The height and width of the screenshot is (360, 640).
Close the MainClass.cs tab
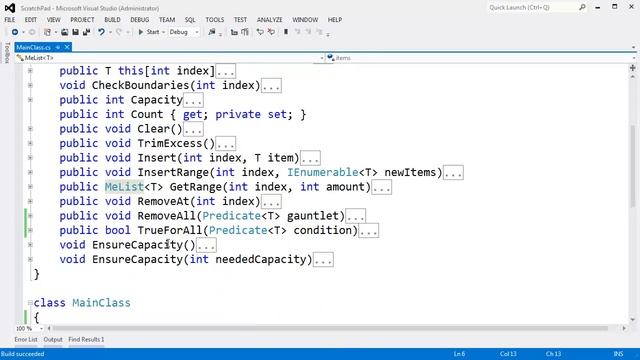pos(67,47)
